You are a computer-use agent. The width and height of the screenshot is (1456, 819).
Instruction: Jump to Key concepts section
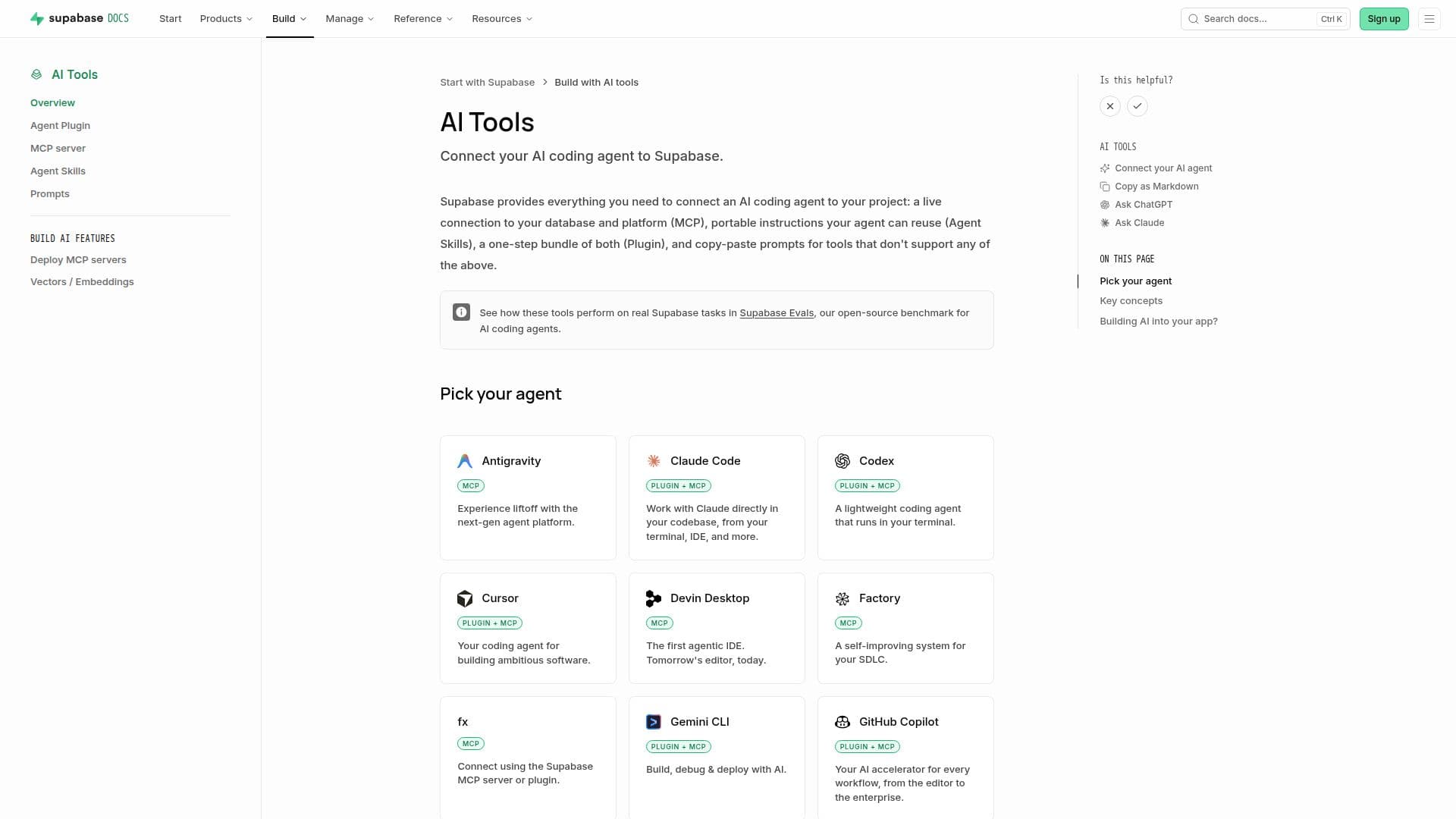click(1131, 301)
